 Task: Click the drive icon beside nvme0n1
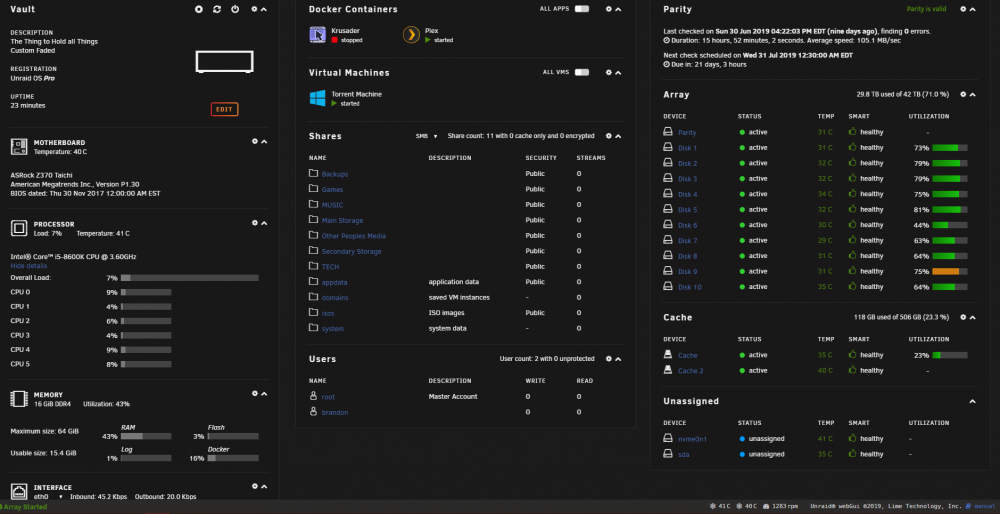pyautogui.click(x=668, y=438)
